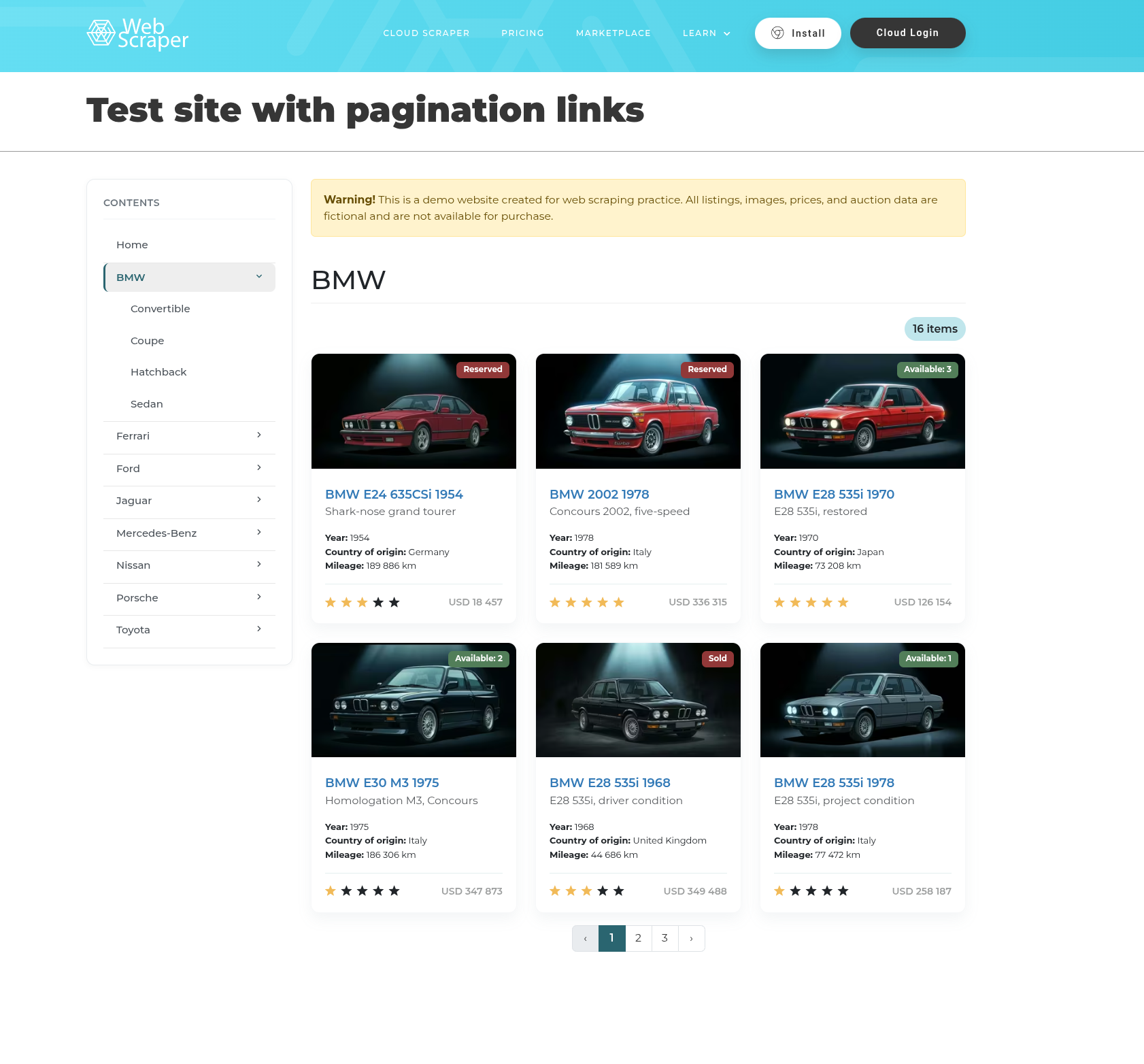Select page 1 in pagination
Screen dimensions: 1144x1064
pos(612,939)
